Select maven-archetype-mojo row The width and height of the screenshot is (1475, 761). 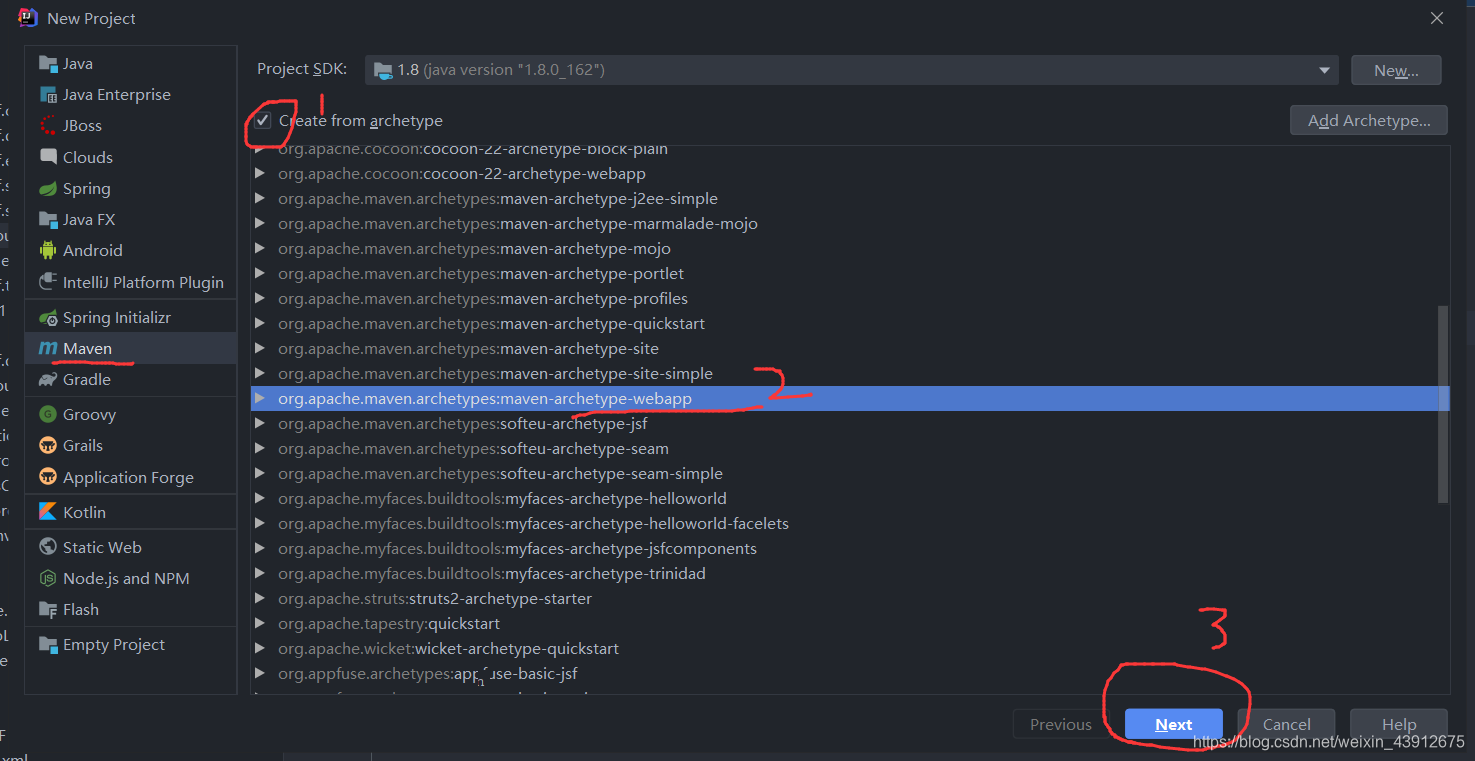(850, 248)
